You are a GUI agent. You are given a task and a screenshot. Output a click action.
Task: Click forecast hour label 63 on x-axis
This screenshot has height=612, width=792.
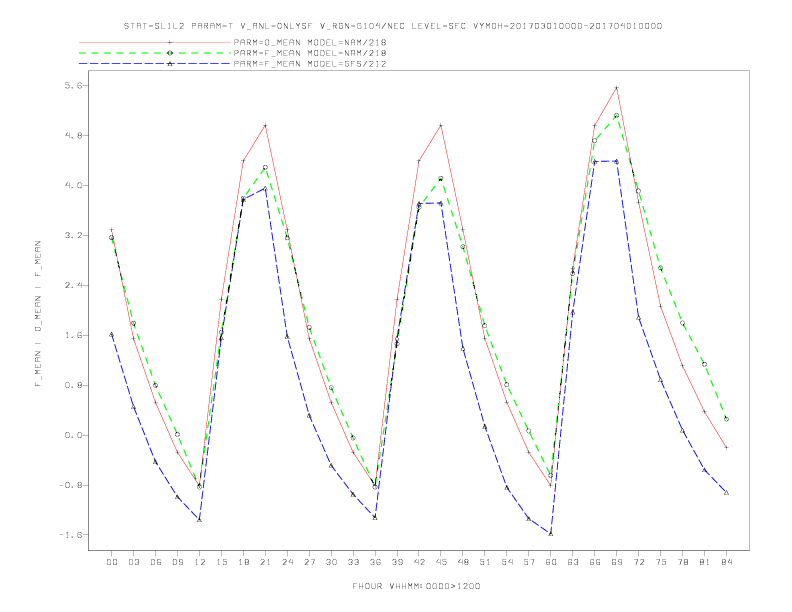pos(573,563)
